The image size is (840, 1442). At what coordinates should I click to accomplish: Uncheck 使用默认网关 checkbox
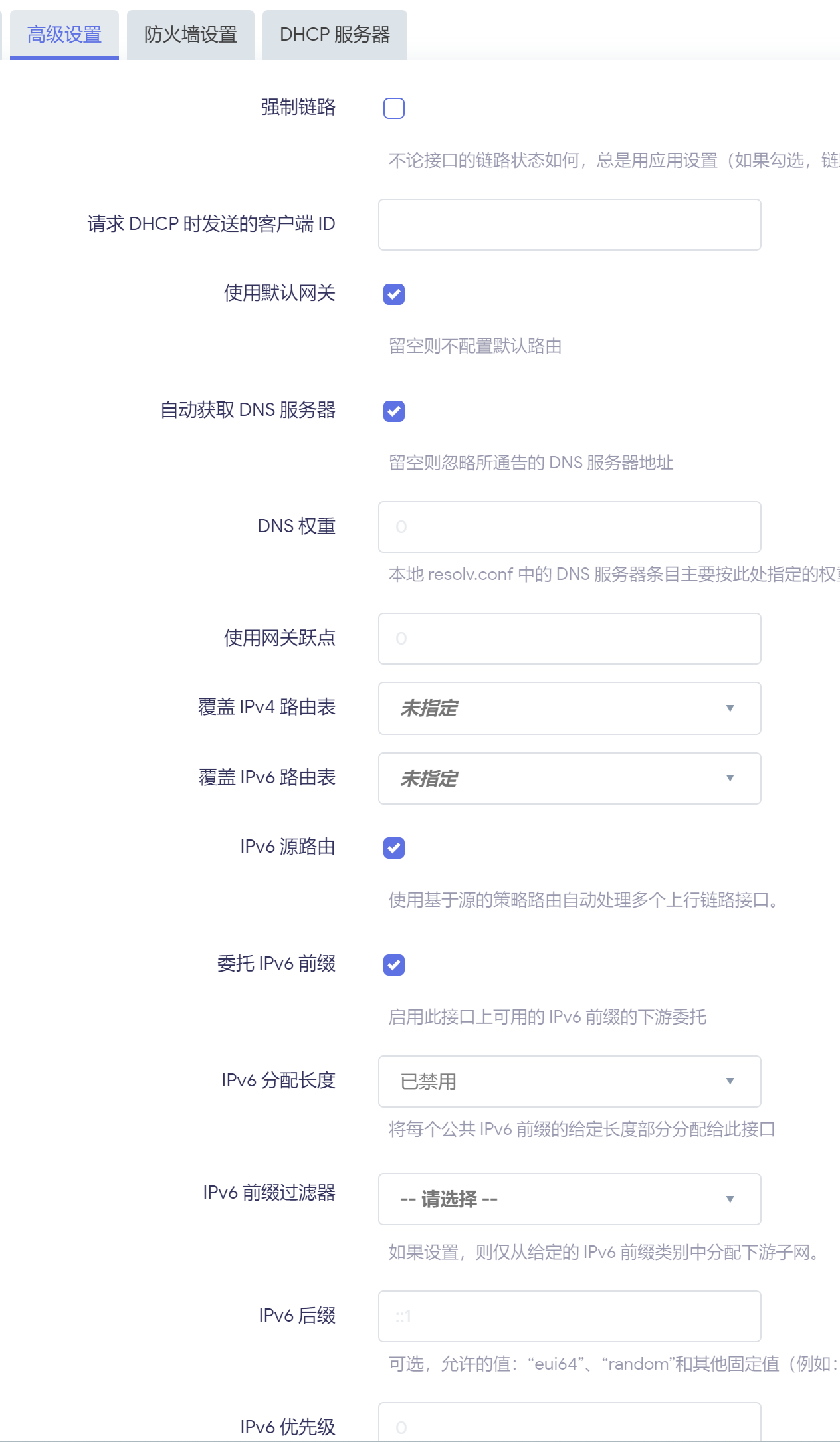point(394,294)
